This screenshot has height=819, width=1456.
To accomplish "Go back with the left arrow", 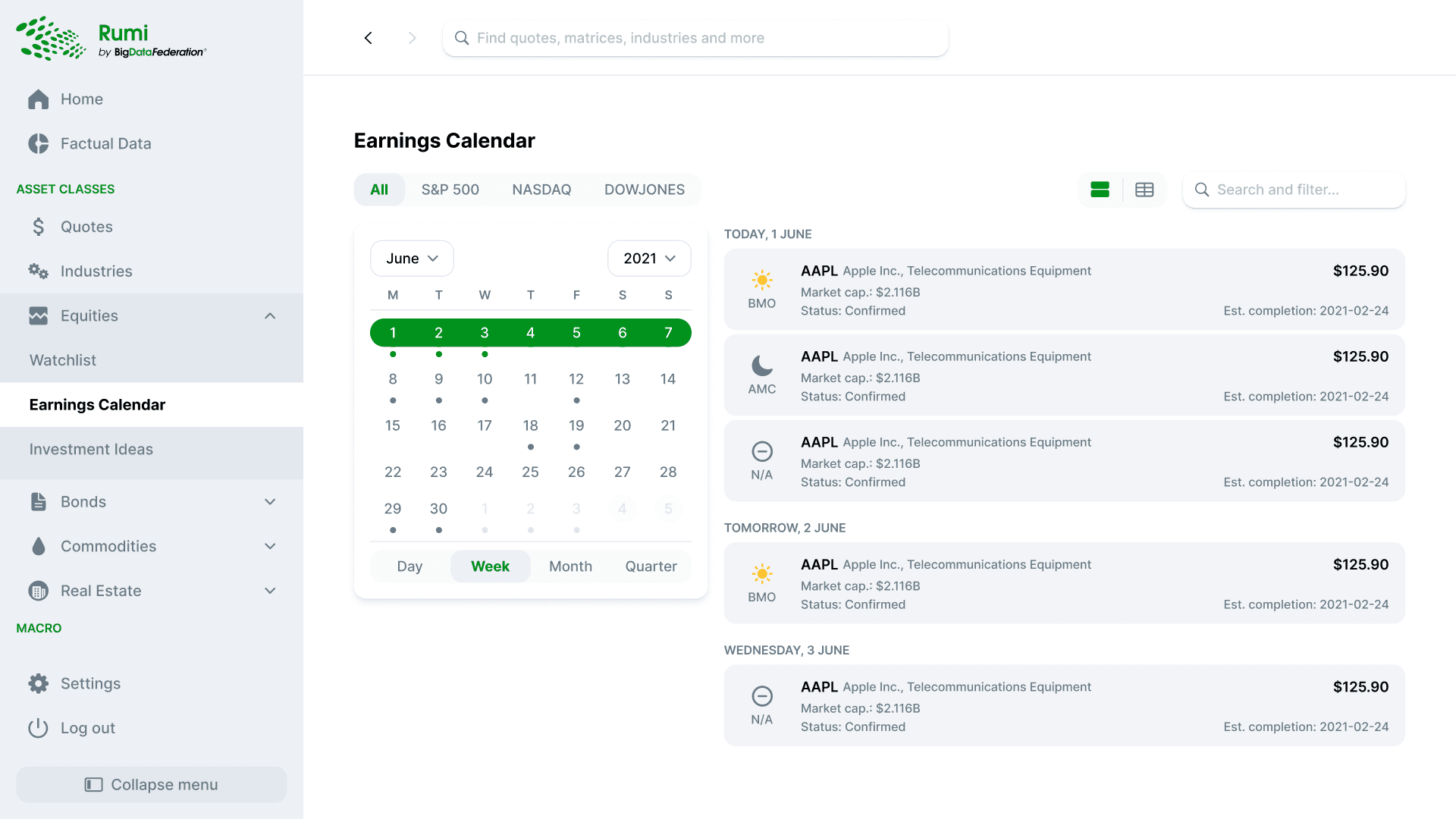I will click(369, 38).
